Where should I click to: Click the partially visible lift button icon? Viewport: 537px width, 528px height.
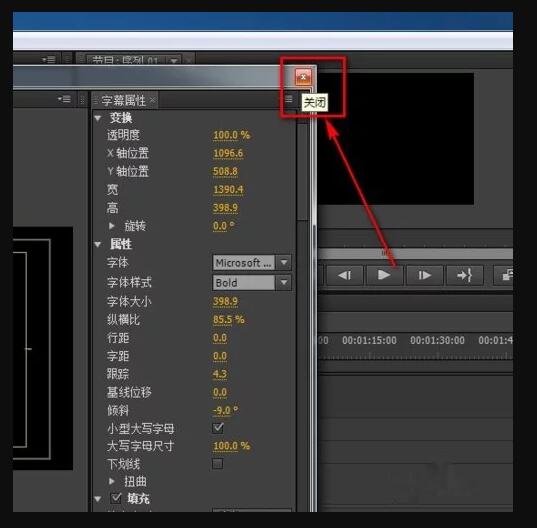coord(504,275)
